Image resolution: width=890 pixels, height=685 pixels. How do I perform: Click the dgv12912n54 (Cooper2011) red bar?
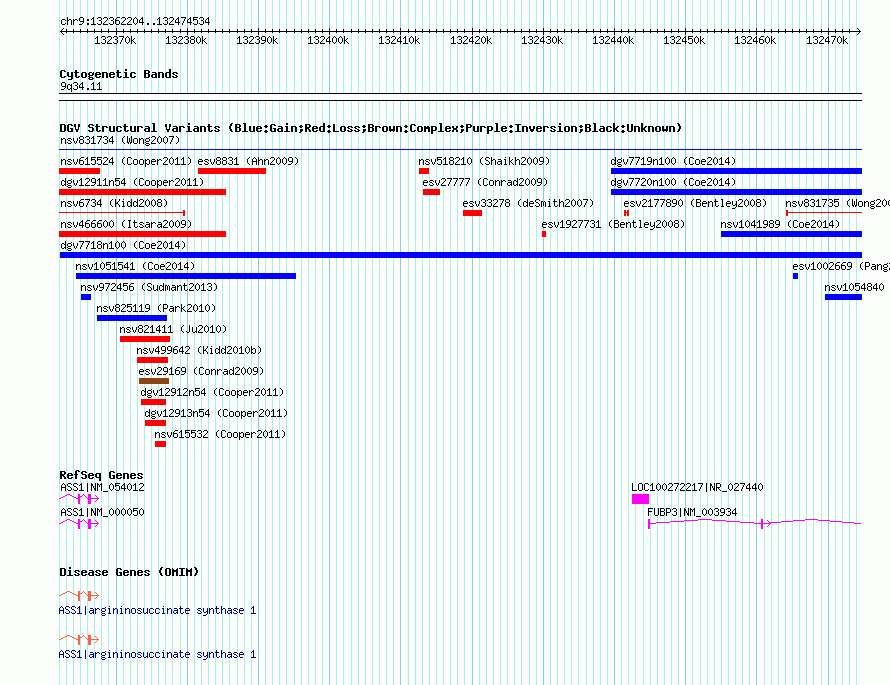coord(153,402)
